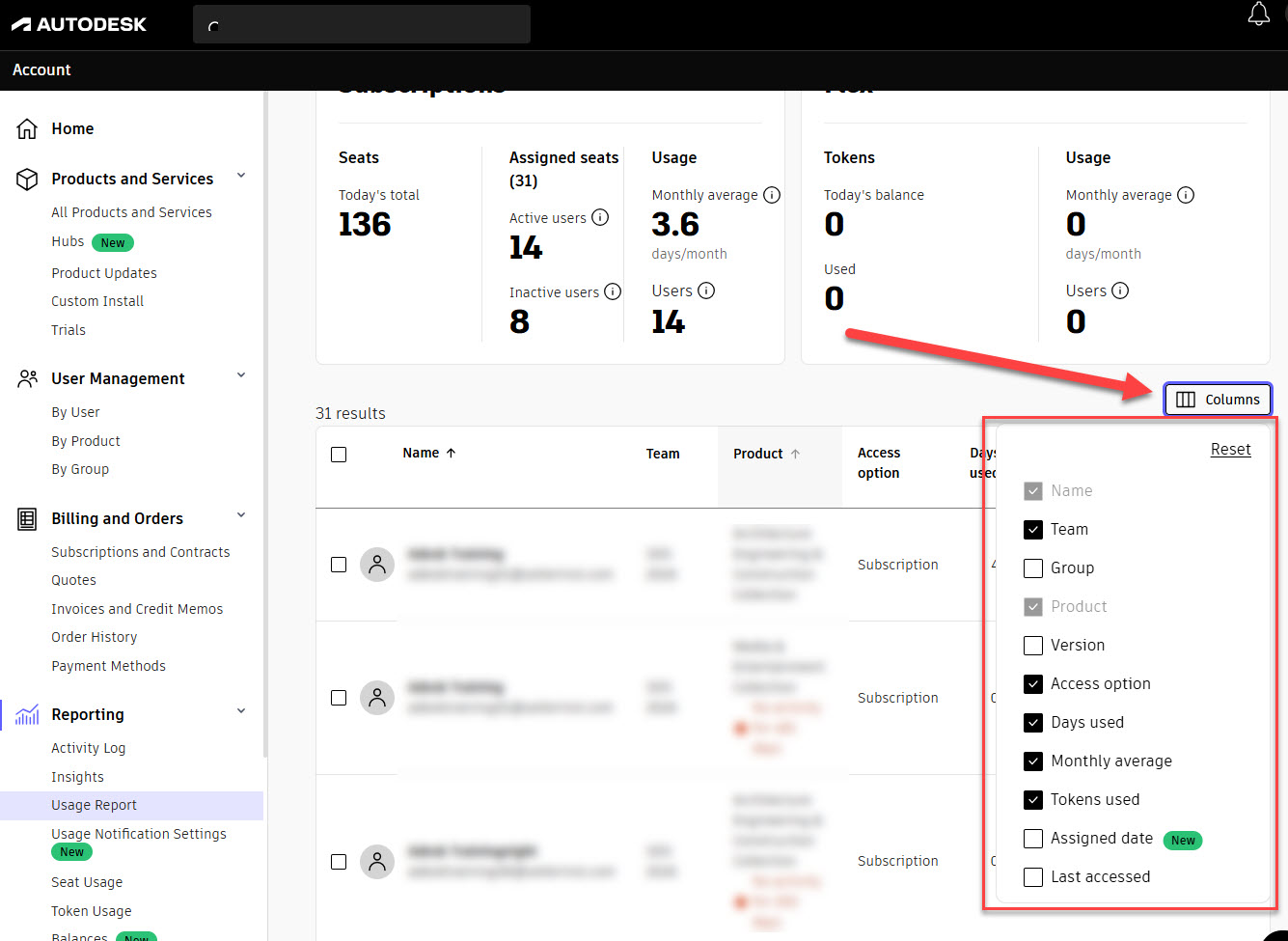Enable the Assigned date column checkbox
The image size is (1288, 941).
[x=1033, y=839]
